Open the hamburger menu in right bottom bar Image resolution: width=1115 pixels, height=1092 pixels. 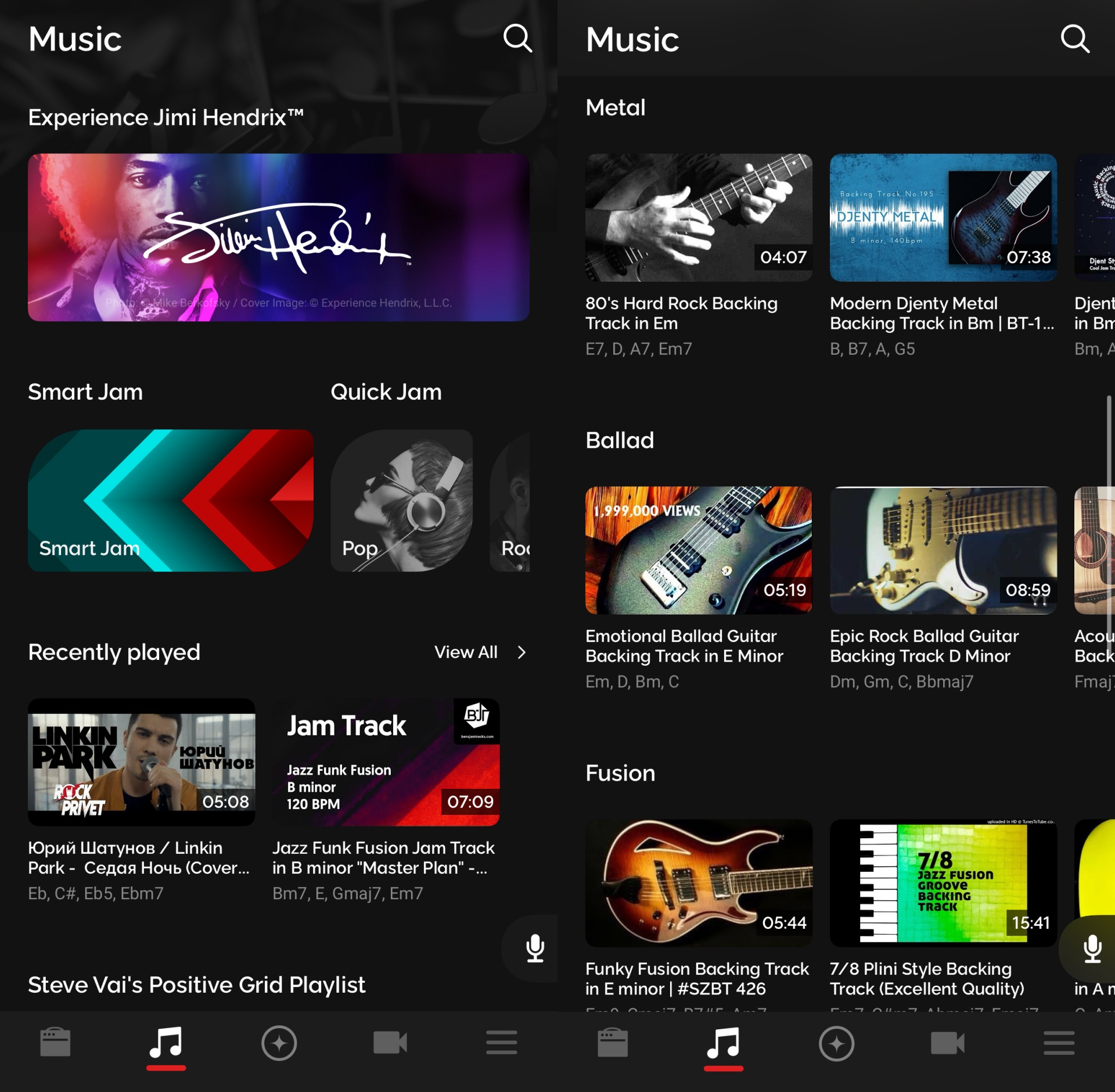[1059, 1043]
